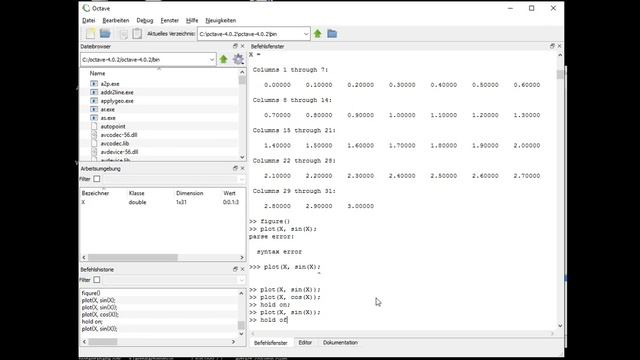Open the Hilfe menu
The width and height of the screenshot is (640, 360).
tap(192, 20)
